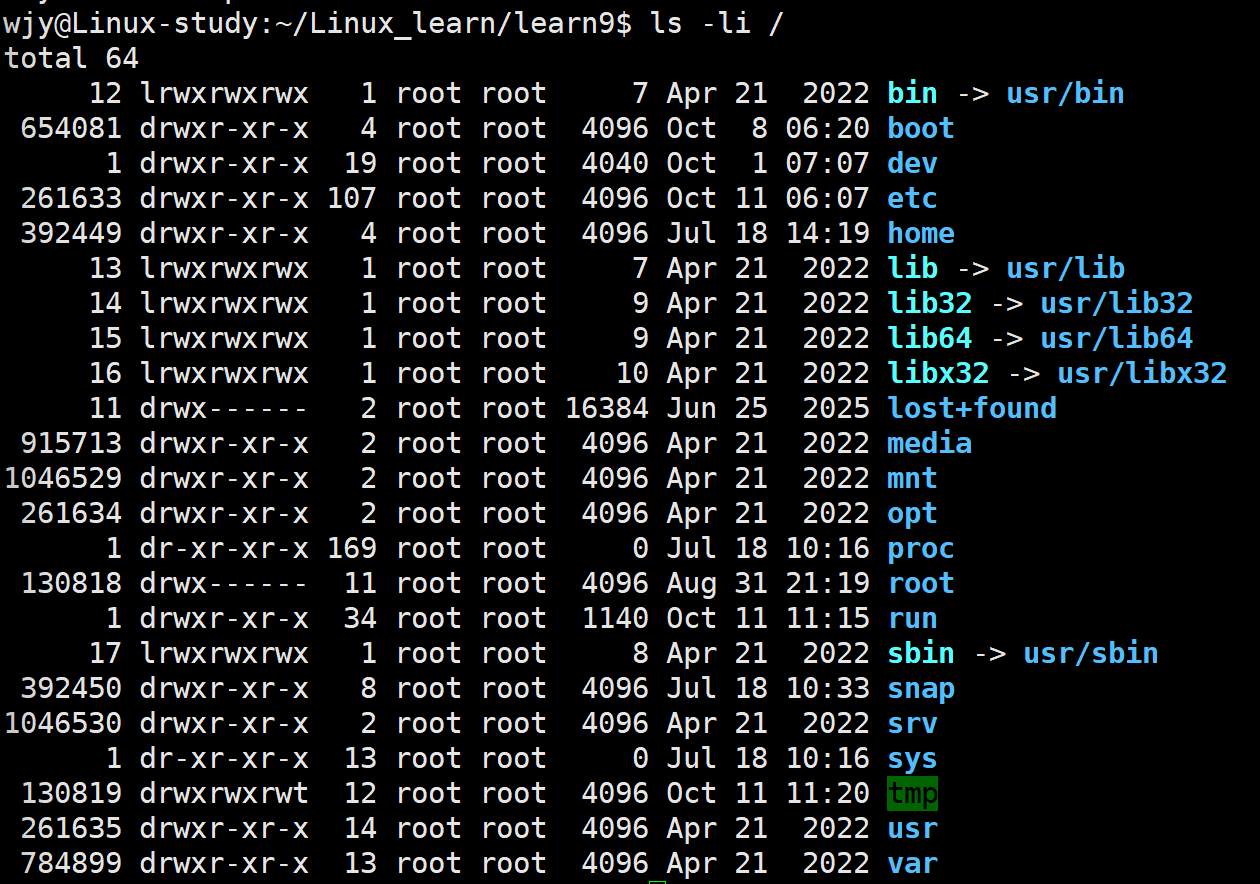Screen dimensions: 1260x884
Task: Click the proc directory entry
Action: click(921, 549)
